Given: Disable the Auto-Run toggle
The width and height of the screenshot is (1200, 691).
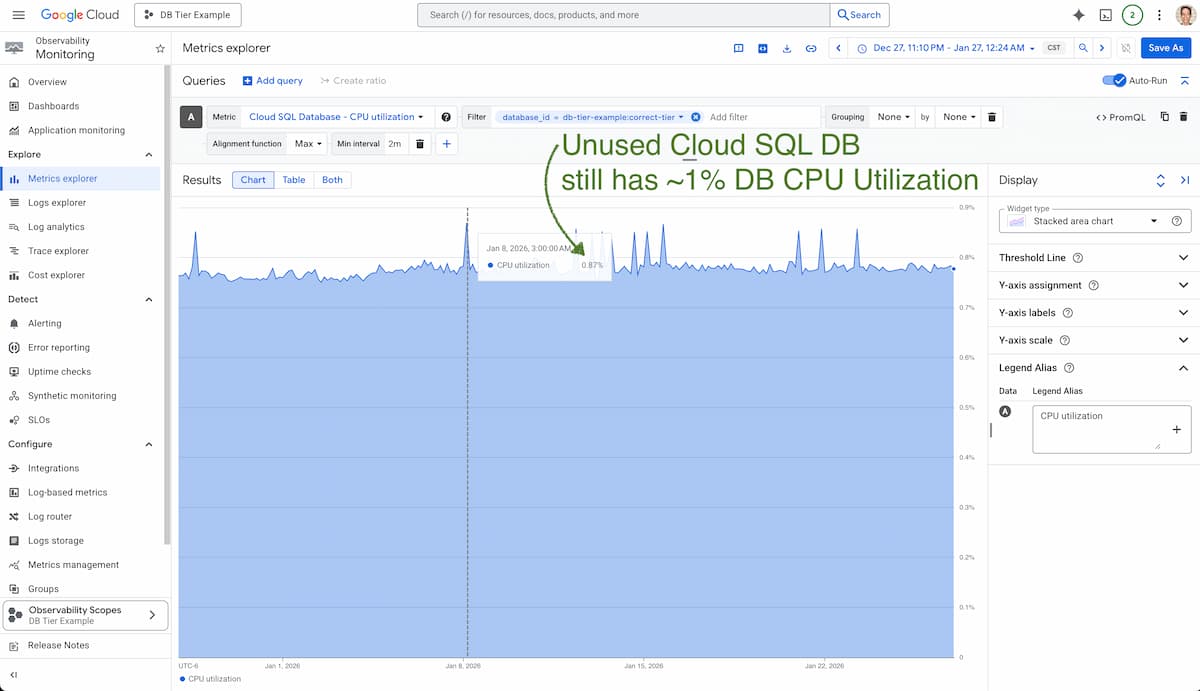Looking at the screenshot, I should (x=1113, y=80).
